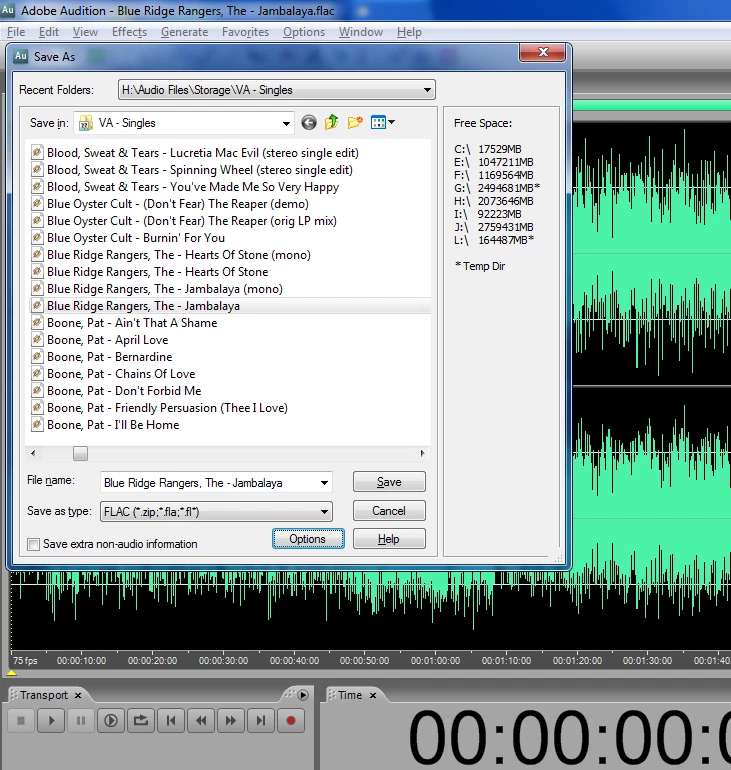This screenshot has height=770, width=731.
Task: Open the Generate menu
Action: pos(185,32)
